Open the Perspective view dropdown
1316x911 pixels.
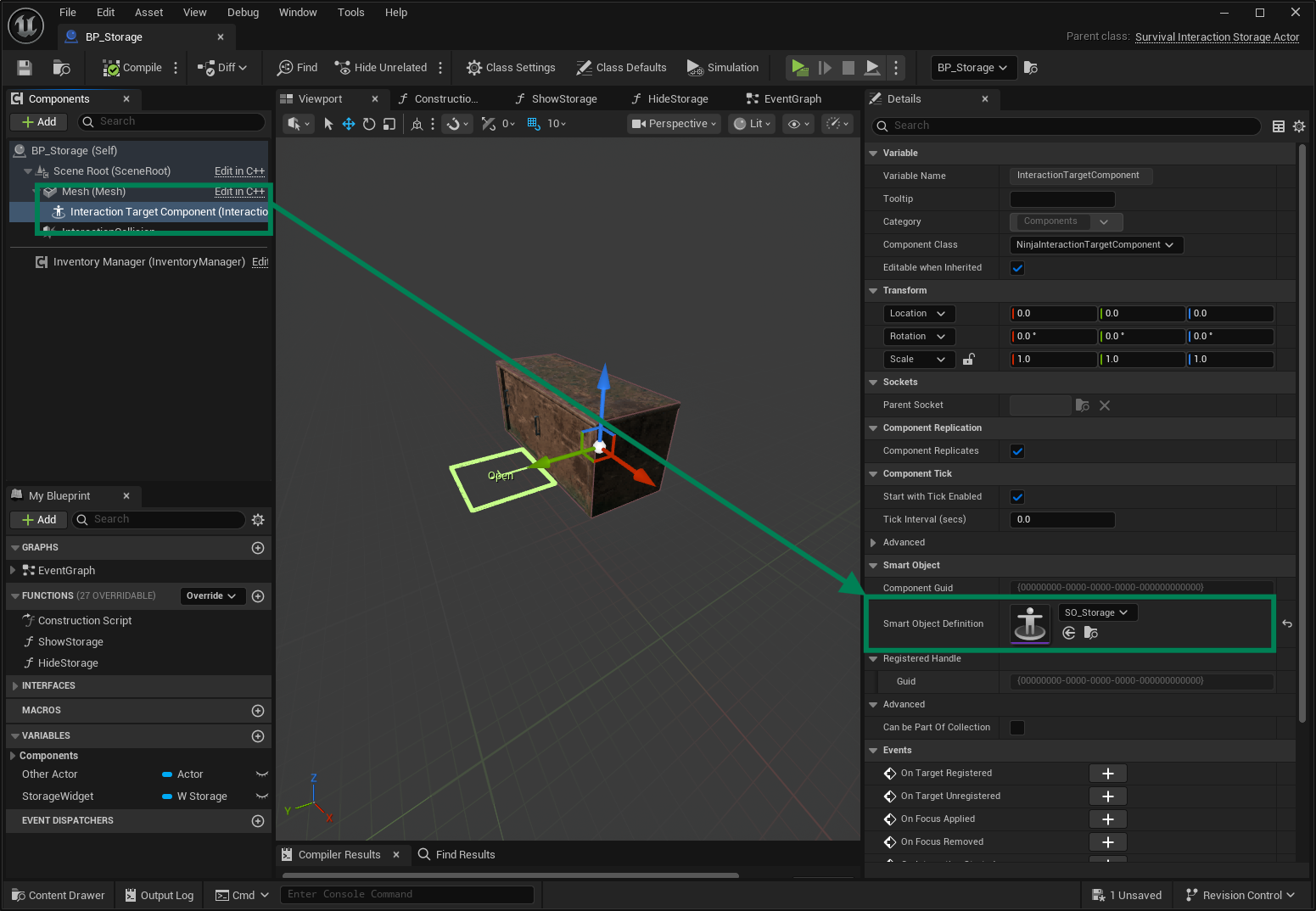point(673,123)
